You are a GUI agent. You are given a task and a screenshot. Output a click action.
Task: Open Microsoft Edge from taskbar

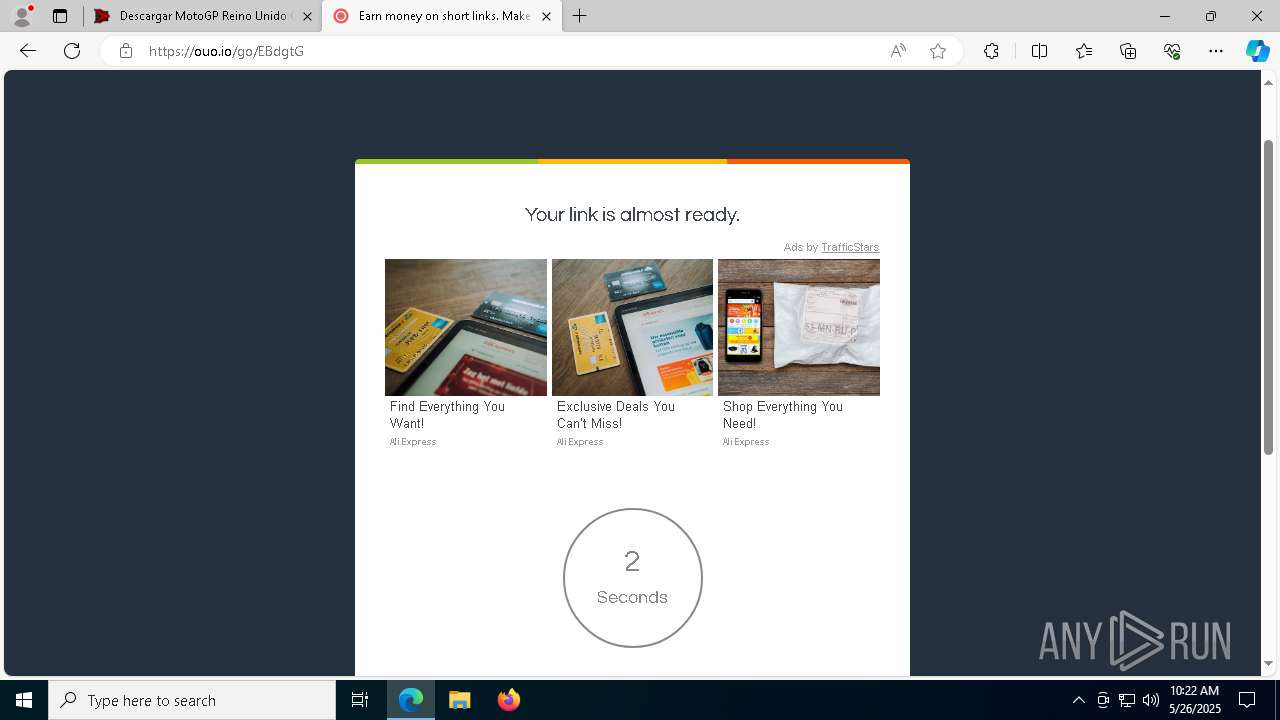pos(411,700)
